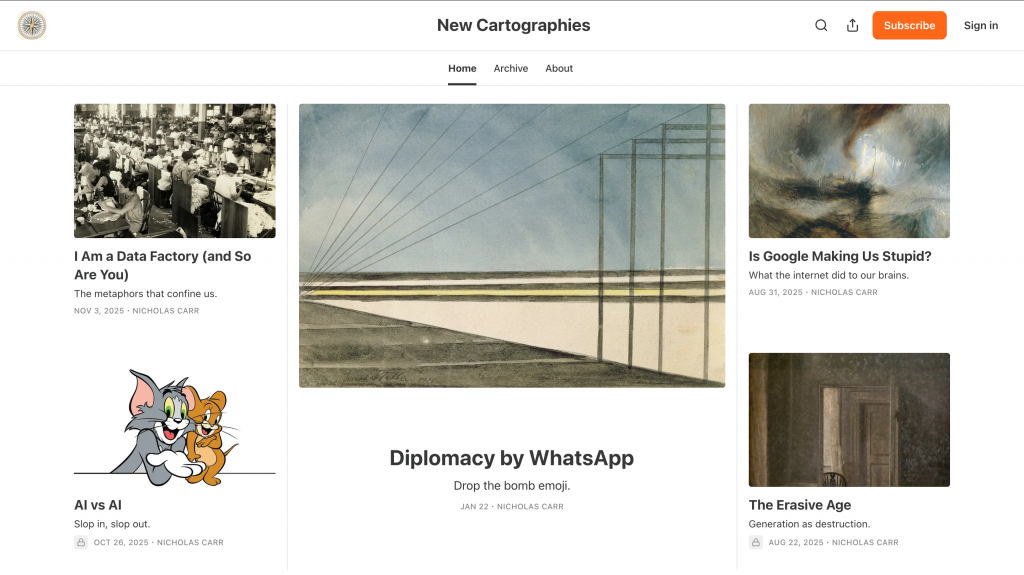Open the share icon in header
The image size is (1024, 575).
coord(852,25)
